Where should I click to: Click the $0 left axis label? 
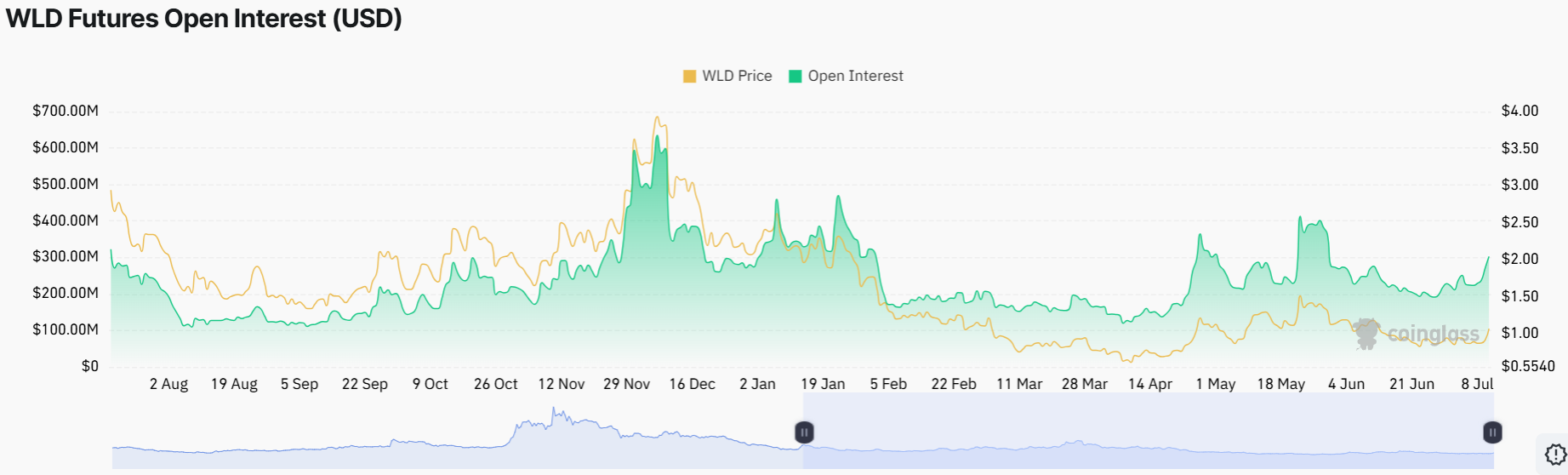[90, 366]
